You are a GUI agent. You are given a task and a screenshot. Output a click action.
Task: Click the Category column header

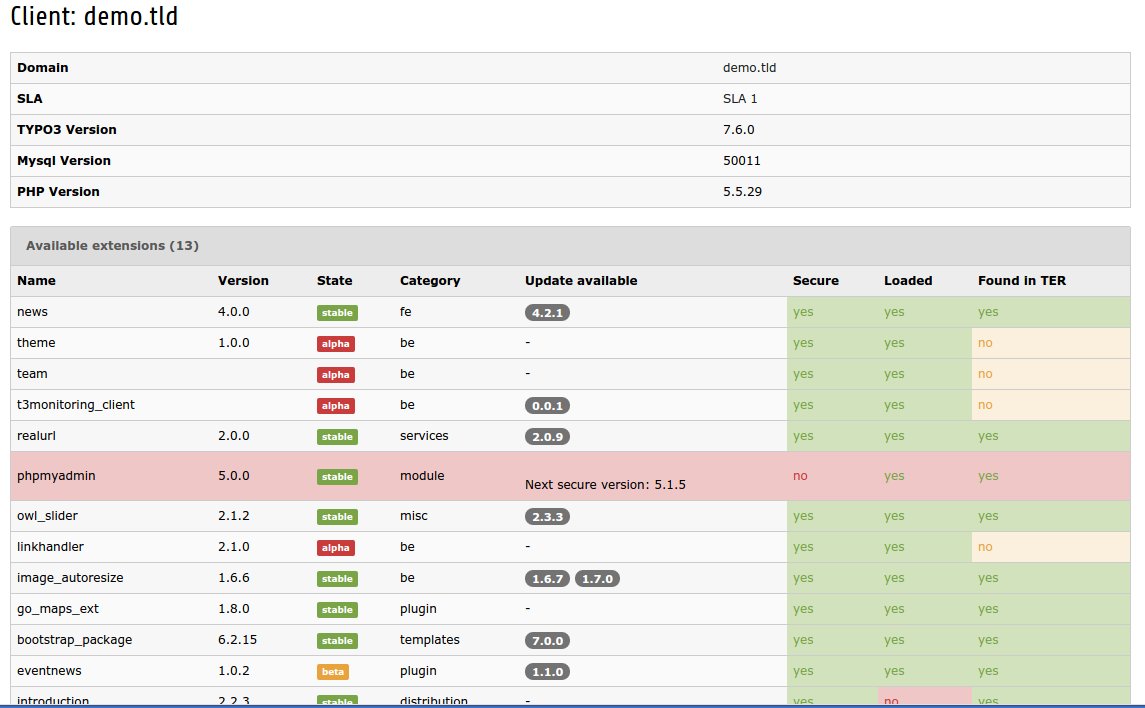pyautogui.click(x=430, y=281)
